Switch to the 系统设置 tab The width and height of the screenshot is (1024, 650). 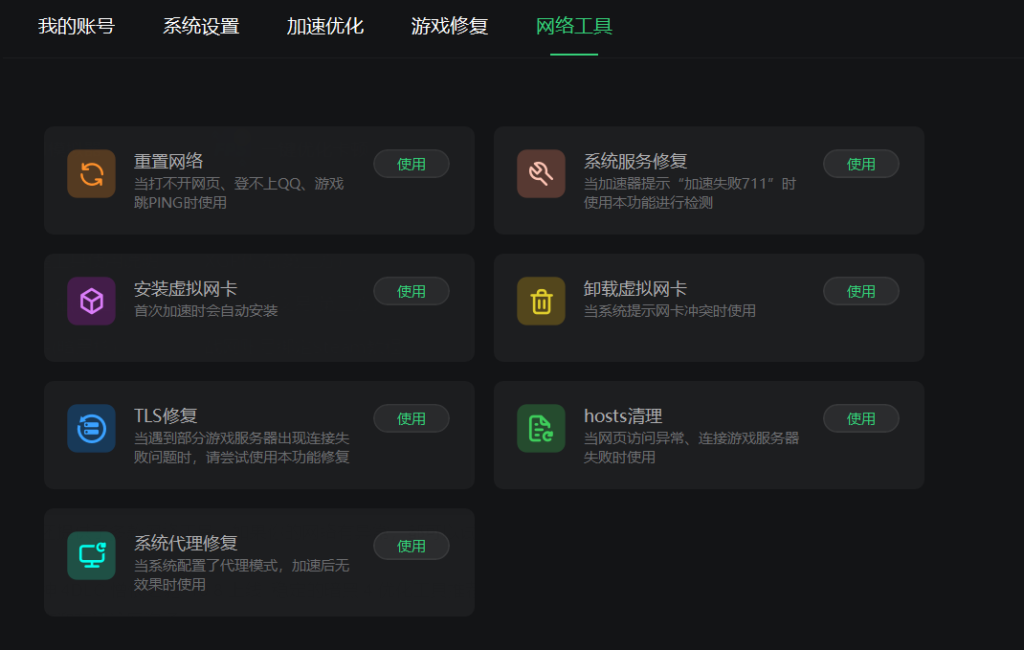[x=201, y=26]
